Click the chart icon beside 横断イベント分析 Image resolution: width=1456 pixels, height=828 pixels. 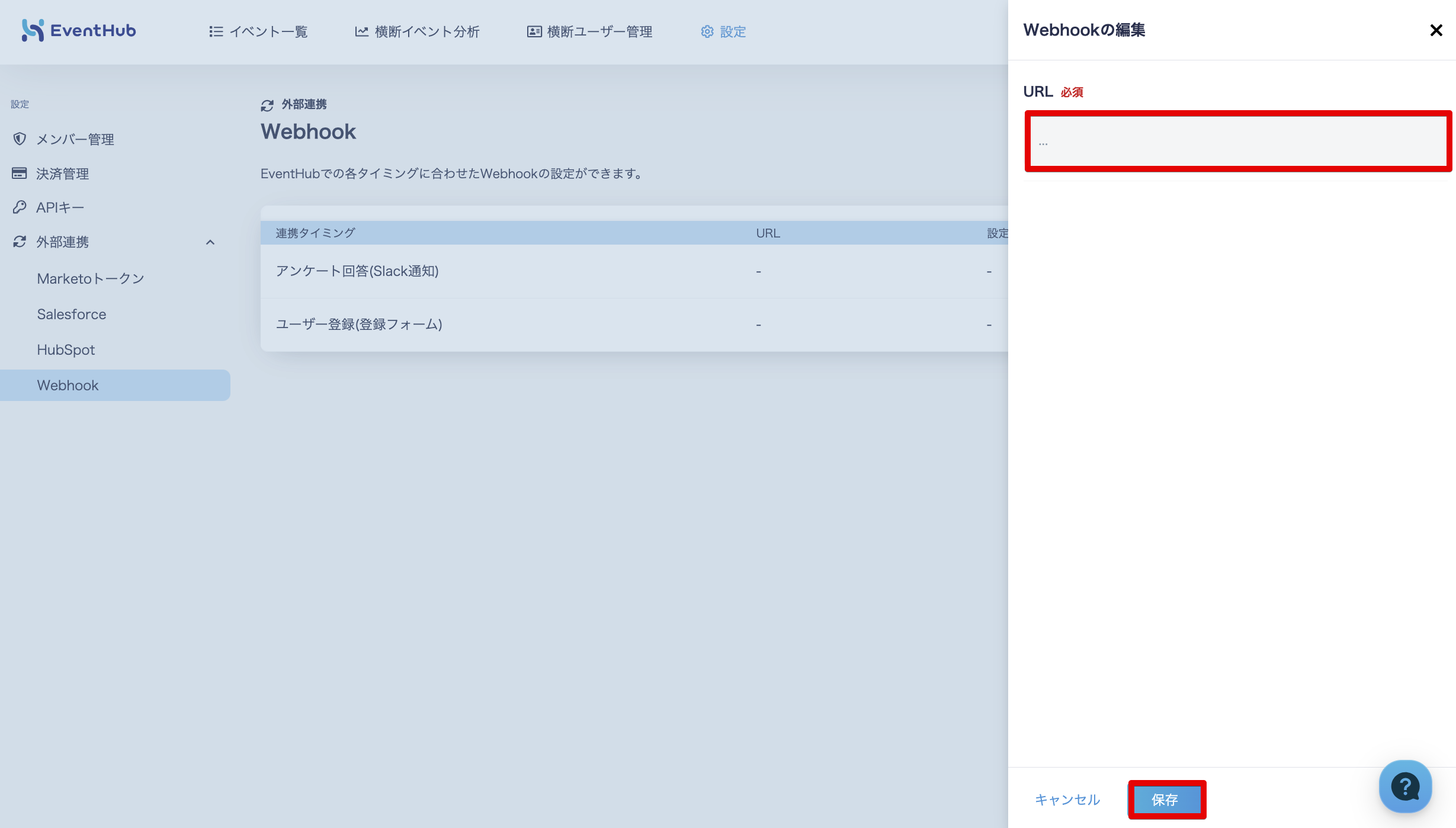362,31
